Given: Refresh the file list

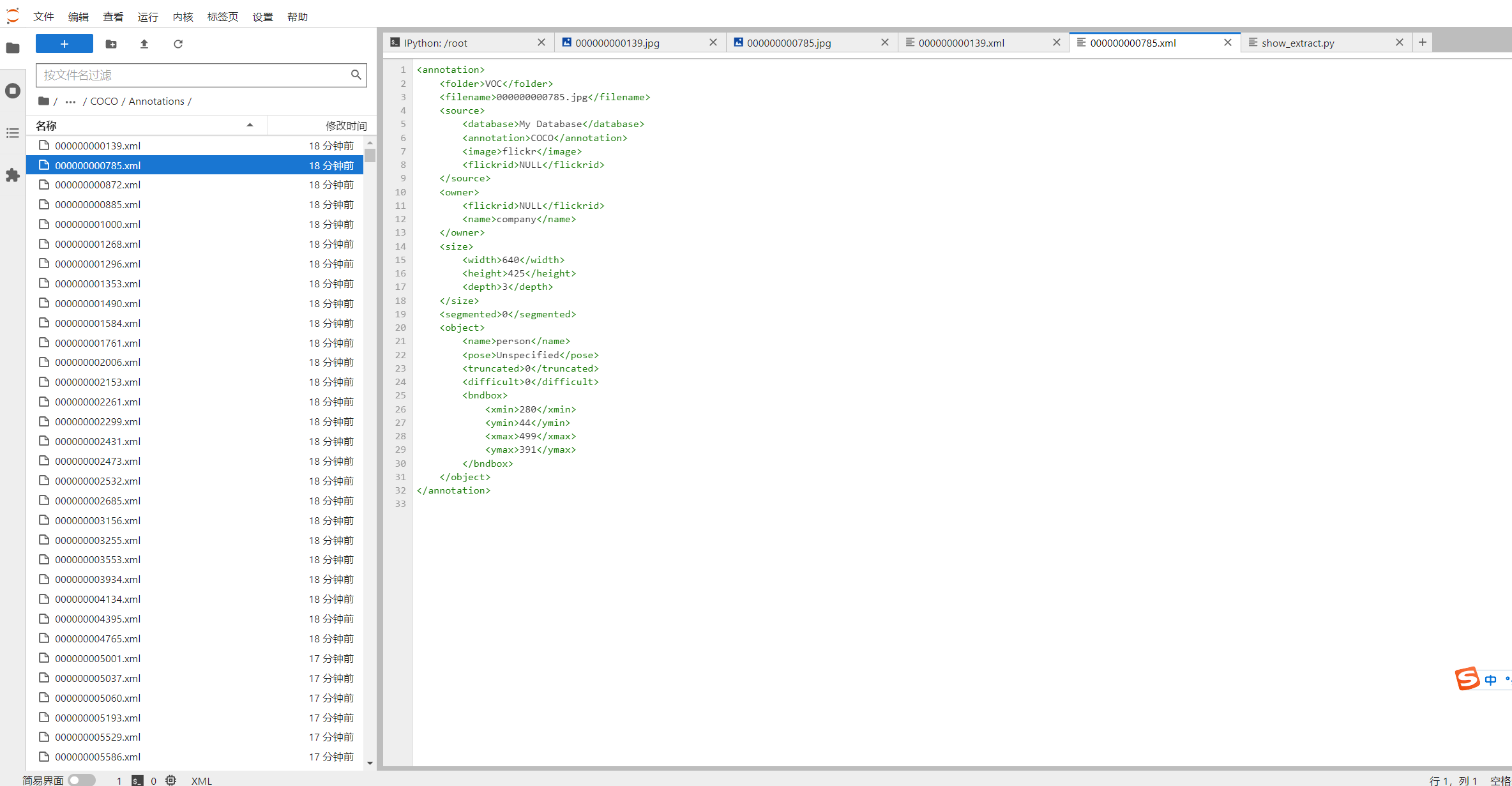Looking at the screenshot, I should [x=178, y=44].
